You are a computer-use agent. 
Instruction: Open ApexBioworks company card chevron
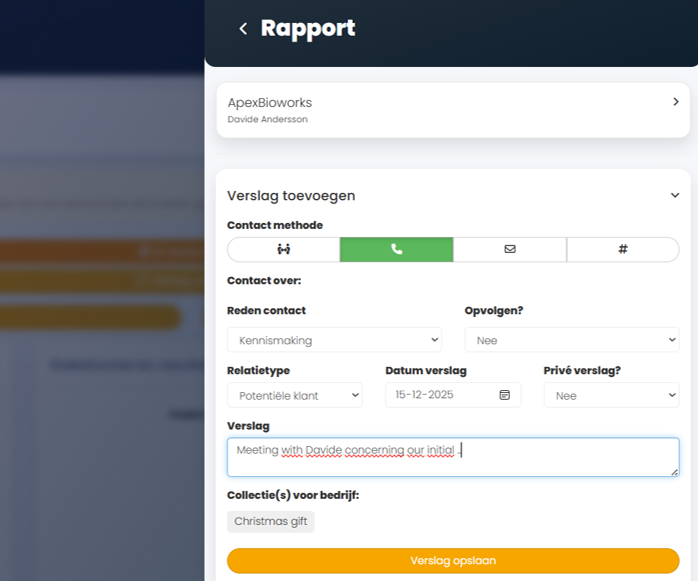coord(676,102)
